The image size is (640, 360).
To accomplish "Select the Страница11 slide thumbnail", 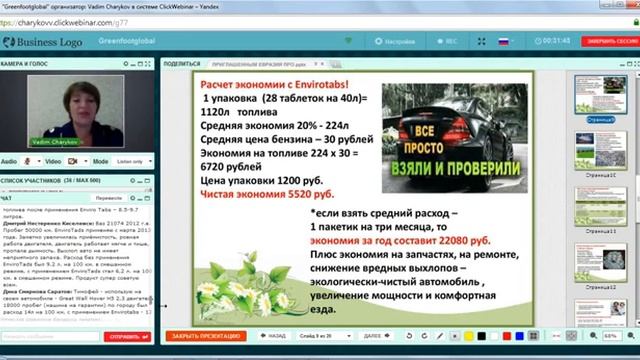I will click(600, 207).
